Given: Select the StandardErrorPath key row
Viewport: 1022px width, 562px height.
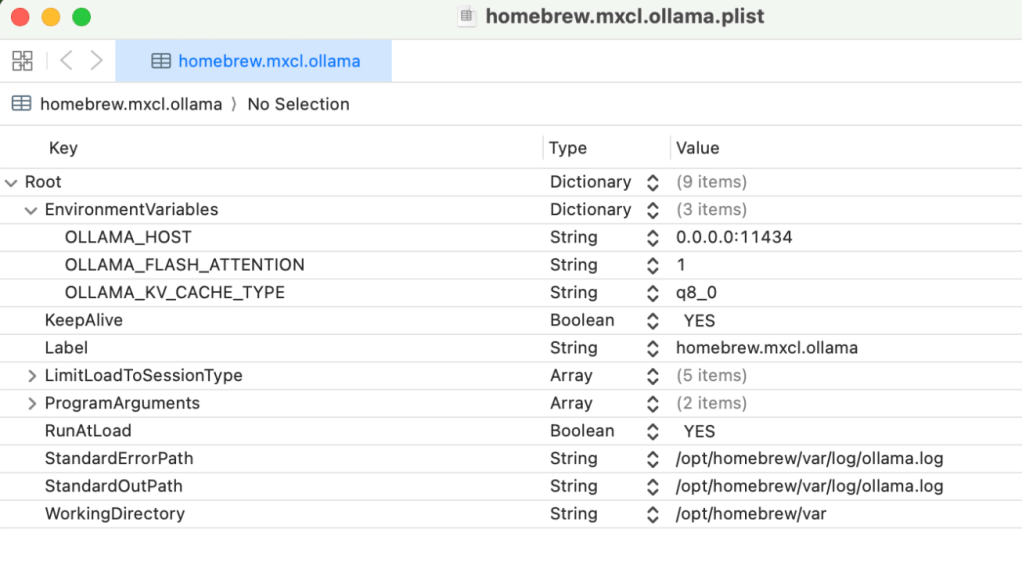Looking at the screenshot, I should [119, 458].
